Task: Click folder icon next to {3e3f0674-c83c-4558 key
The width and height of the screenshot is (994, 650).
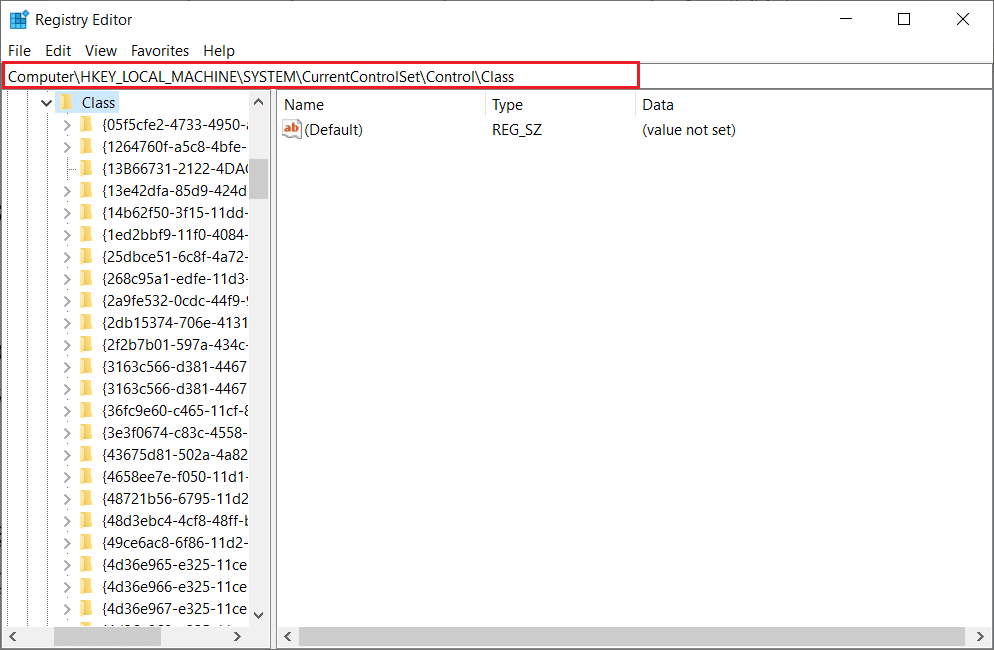Action: [x=87, y=432]
